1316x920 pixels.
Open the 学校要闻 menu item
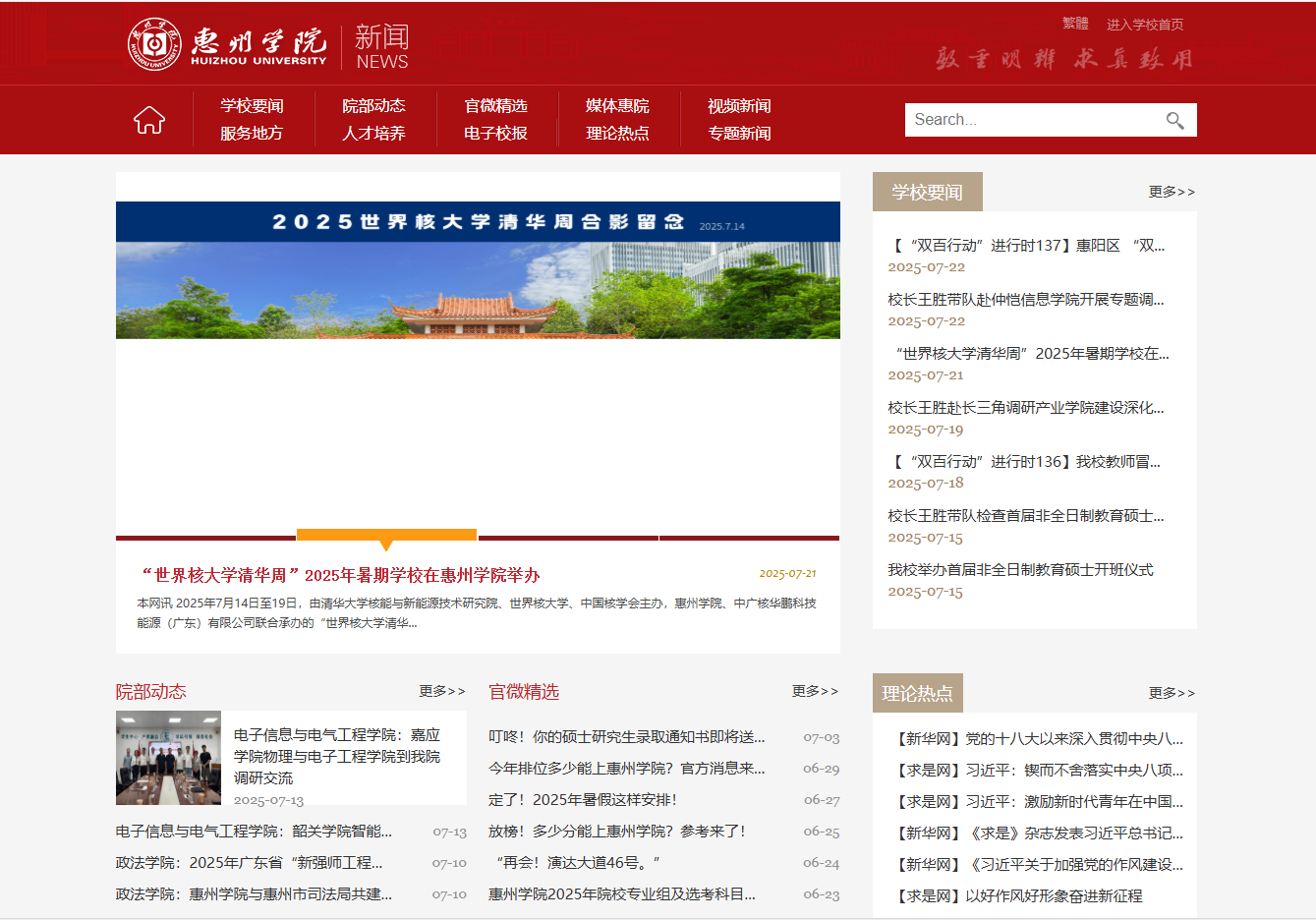[x=252, y=106]
